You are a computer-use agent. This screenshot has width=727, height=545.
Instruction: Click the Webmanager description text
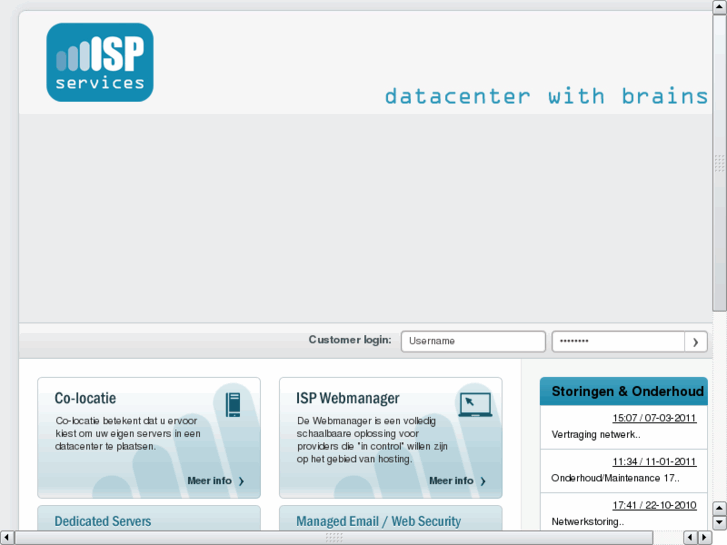372,440
